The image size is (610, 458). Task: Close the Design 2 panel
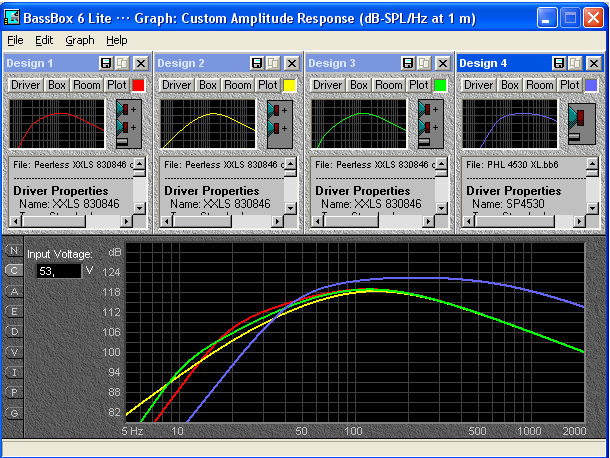(x=292, y=63)
